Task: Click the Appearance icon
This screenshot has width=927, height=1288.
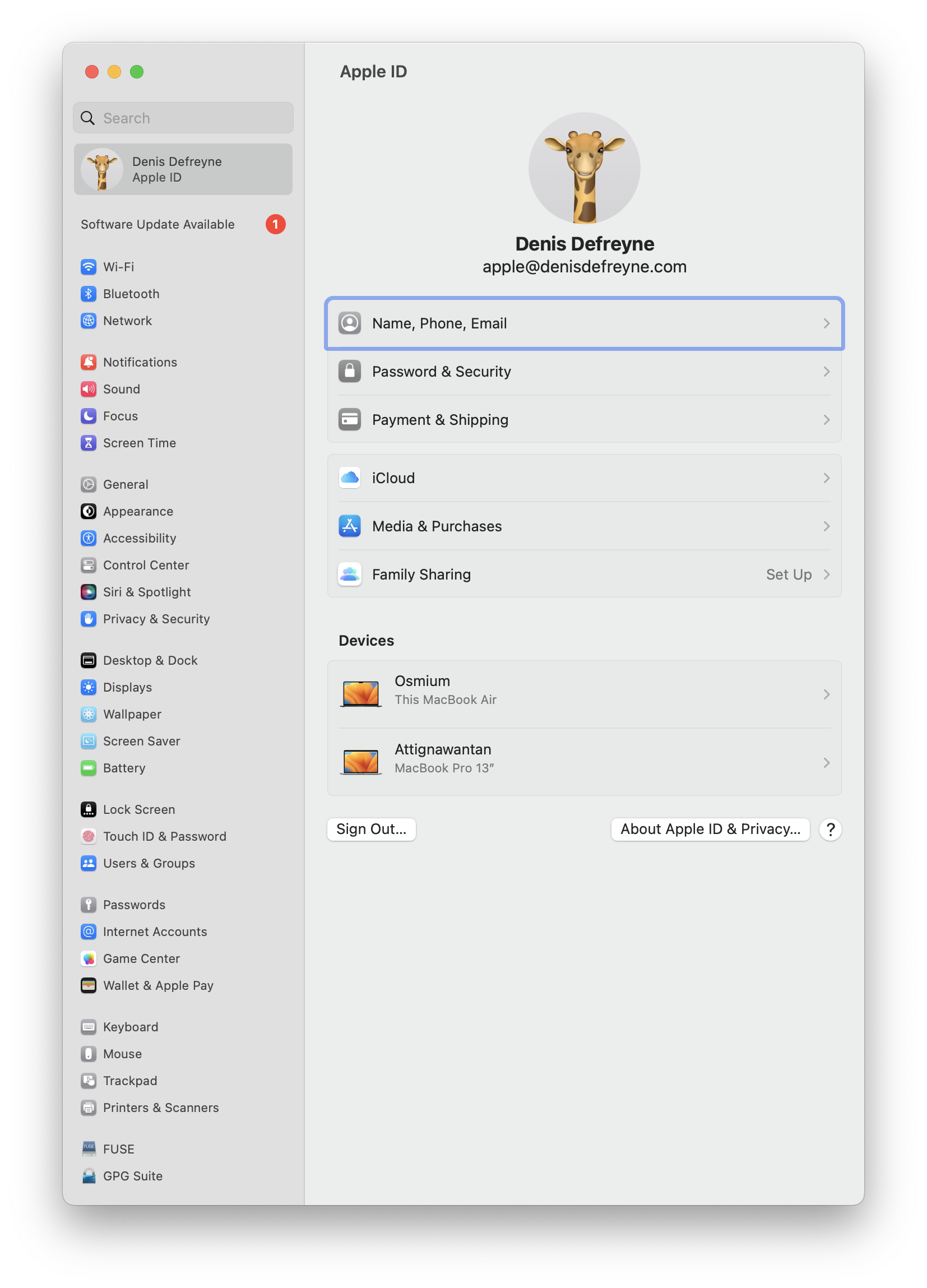Action: point(89,511)
